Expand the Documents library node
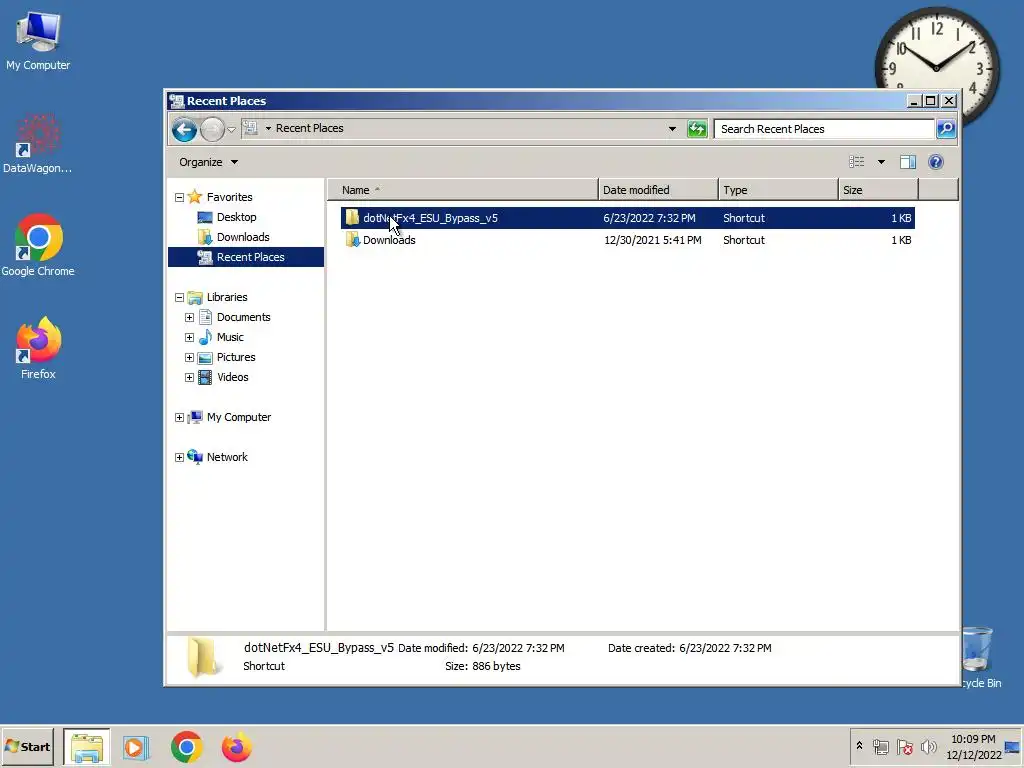The width and height of the screenshot is (1024, 768). (189, 317)
